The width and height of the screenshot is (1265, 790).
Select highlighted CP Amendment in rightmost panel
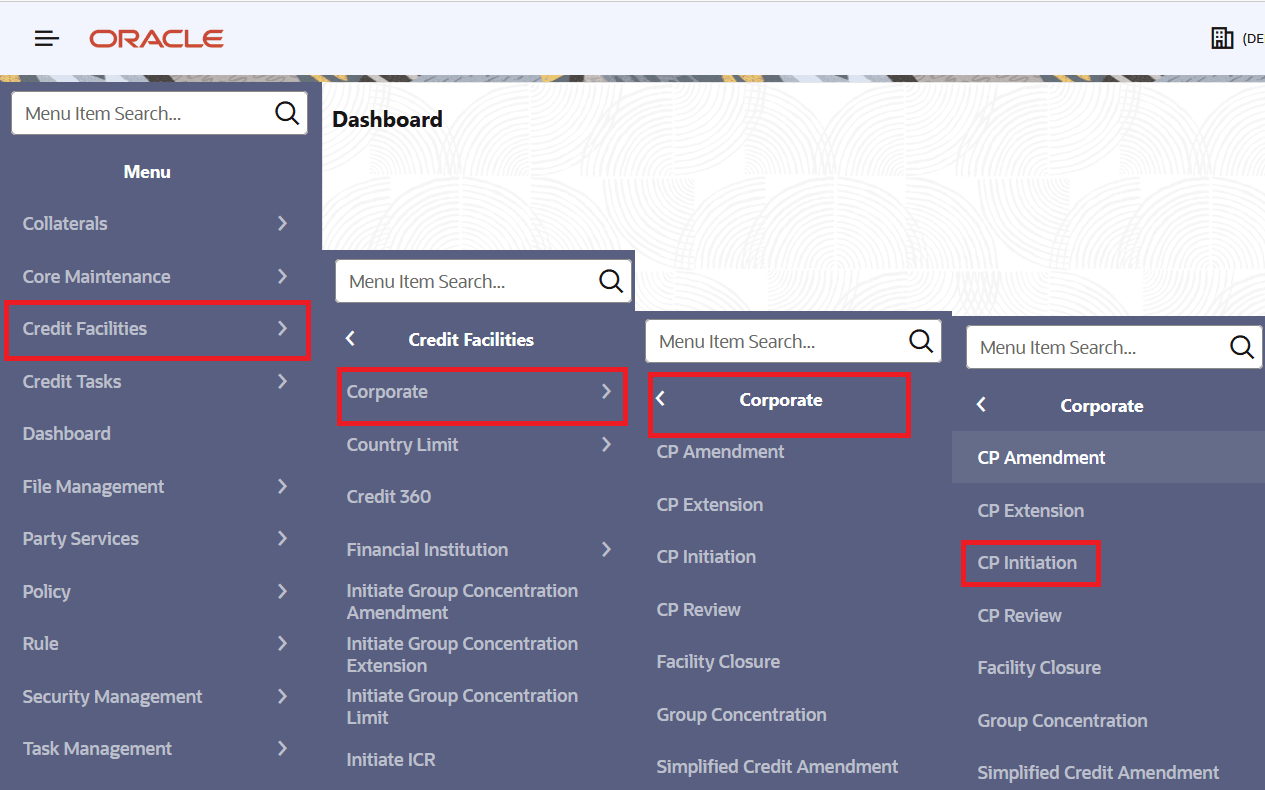1041,457
